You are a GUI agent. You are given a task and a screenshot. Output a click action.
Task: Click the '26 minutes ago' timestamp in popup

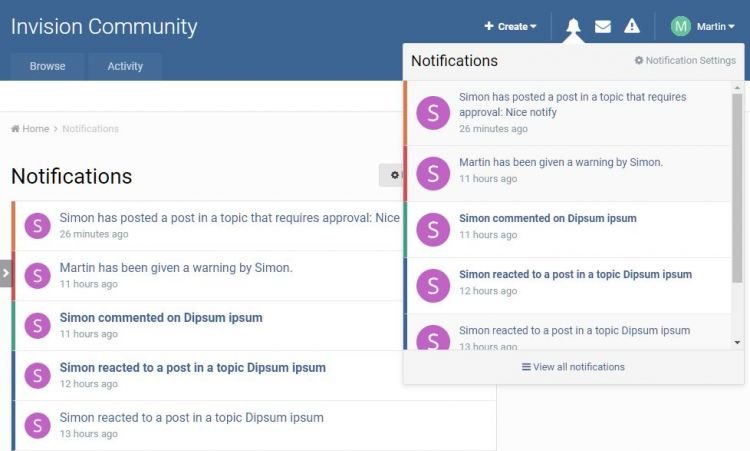coord(493,129)
